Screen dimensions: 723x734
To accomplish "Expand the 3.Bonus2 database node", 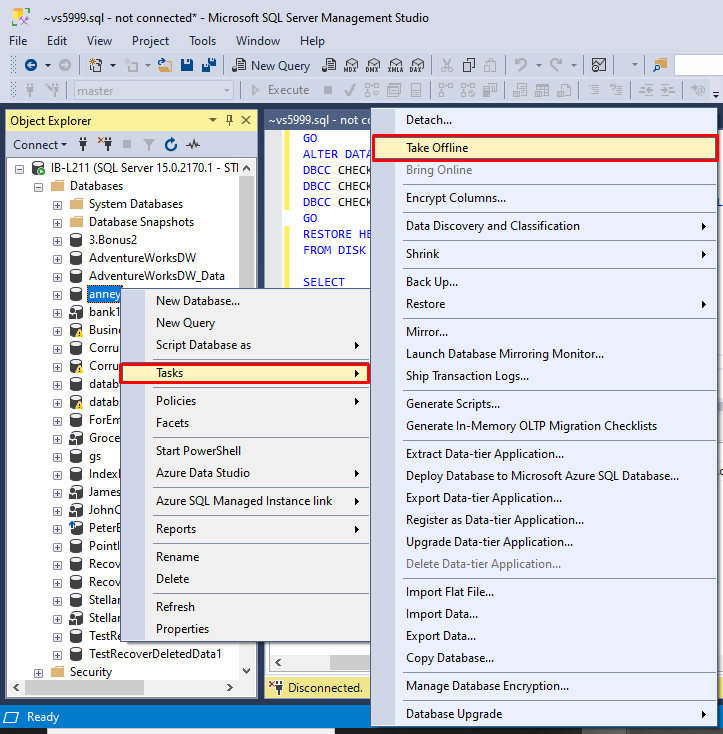I will (57, 241).
